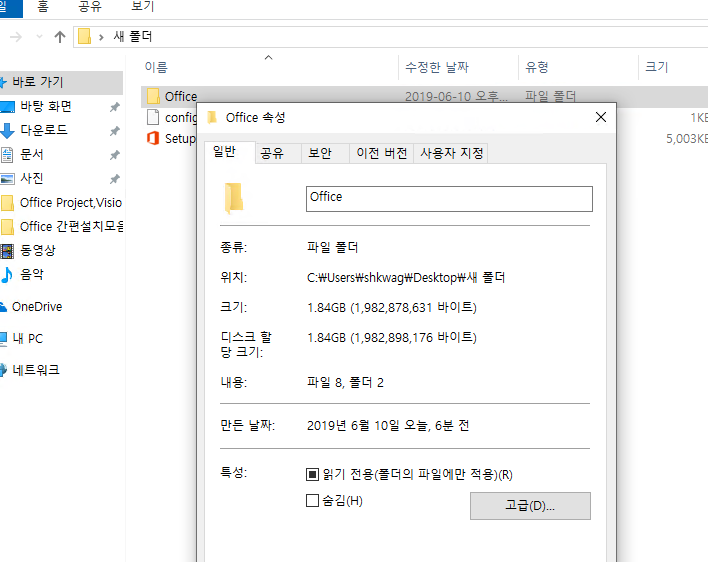The image size is (708, 562).
Task: Switch to the 사용자 지정 tab
Action: pos(451,153)
